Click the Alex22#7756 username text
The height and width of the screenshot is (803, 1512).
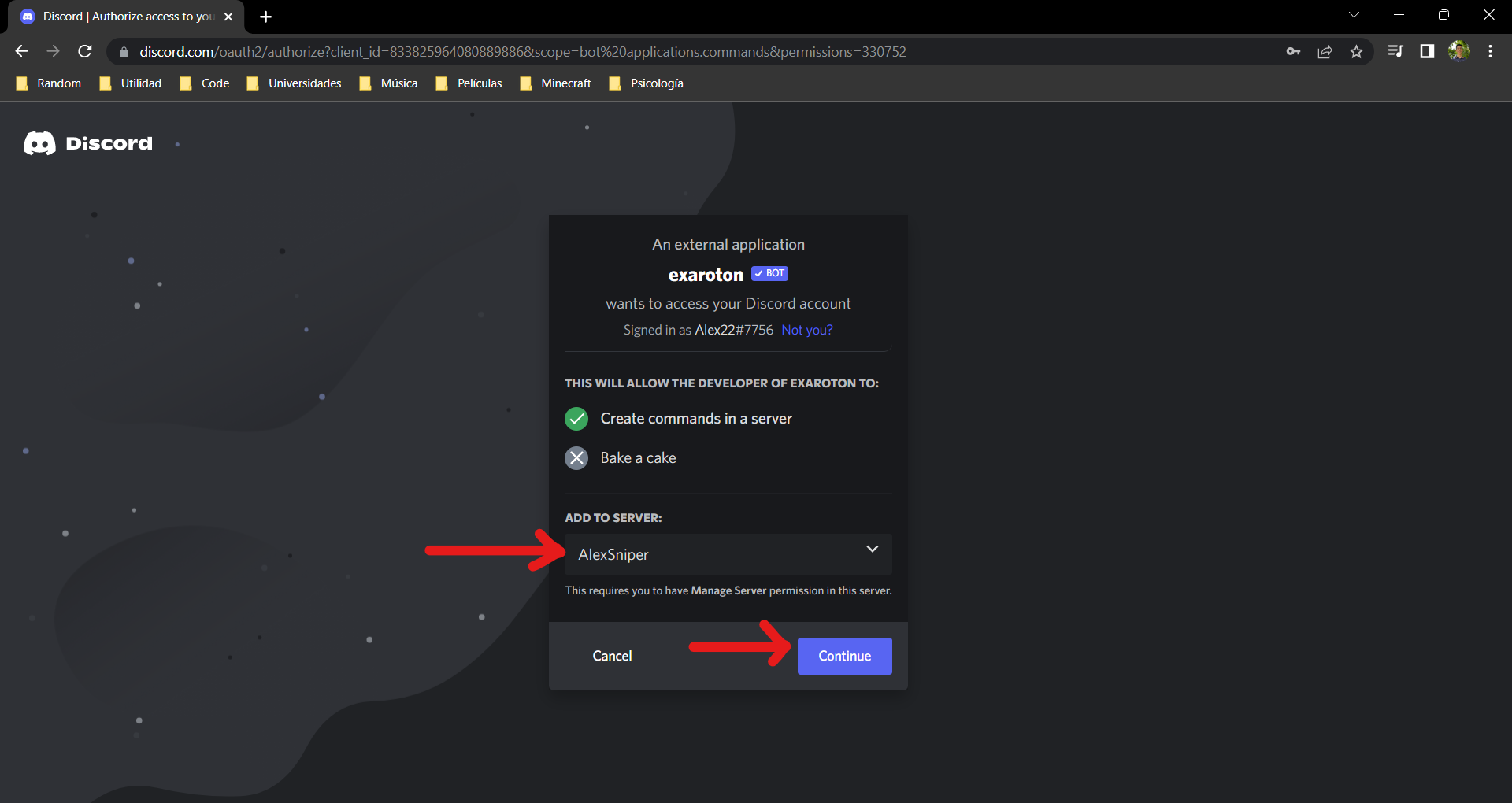tap(734, 330)
